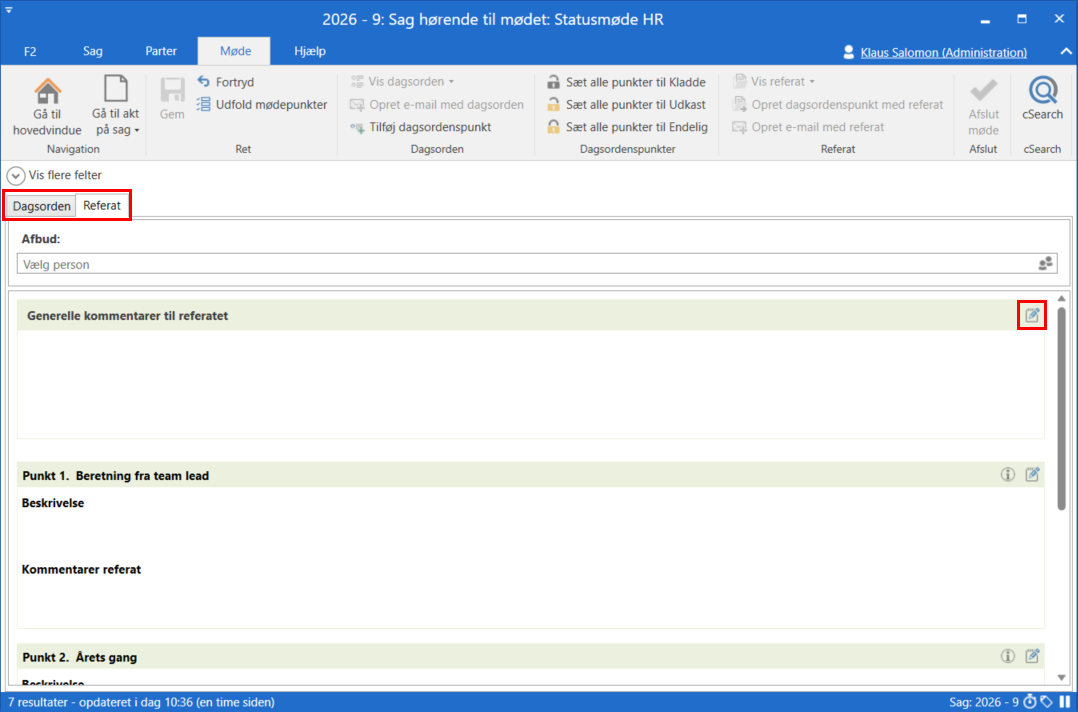
Task: Click the Fortryd undo icon
Action: coord(204,82)
